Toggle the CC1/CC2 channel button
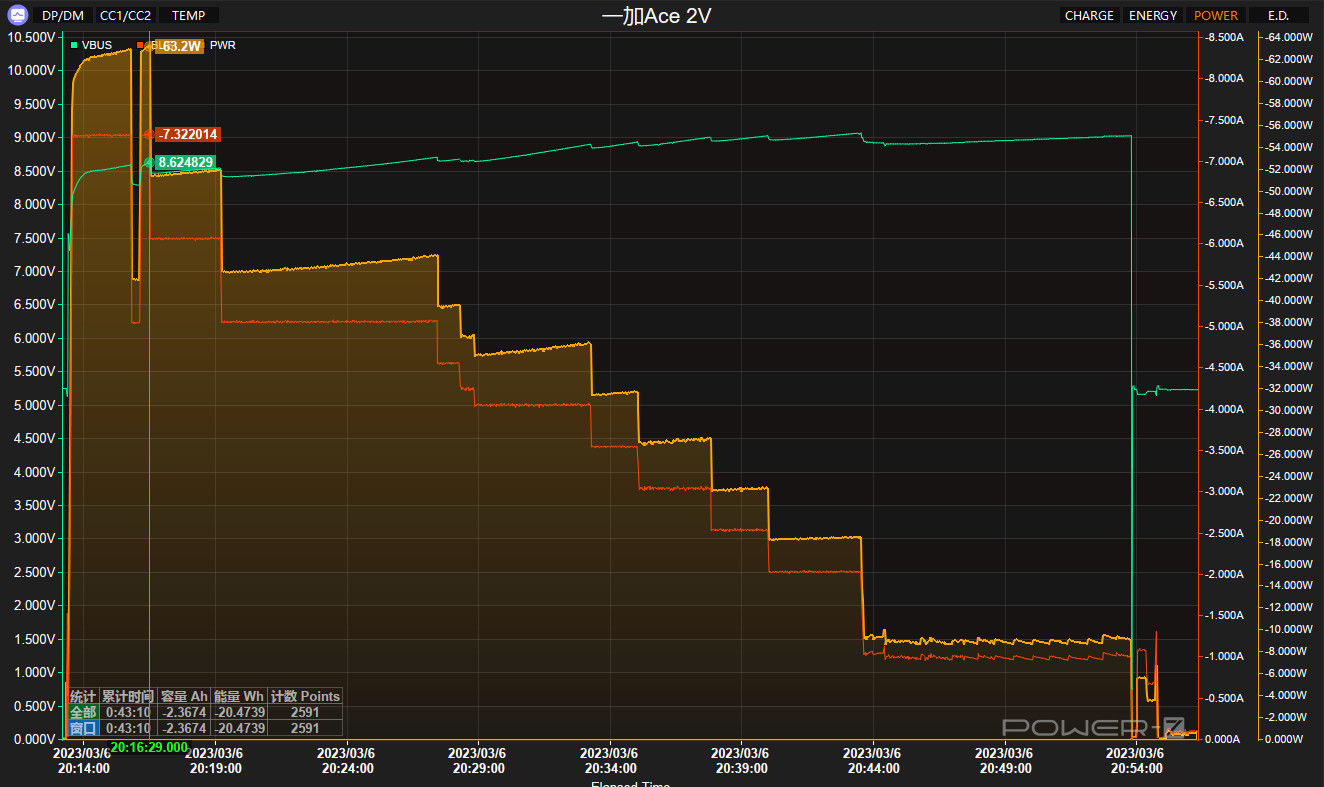1324x787 pixels. click(x=126, y=15)
